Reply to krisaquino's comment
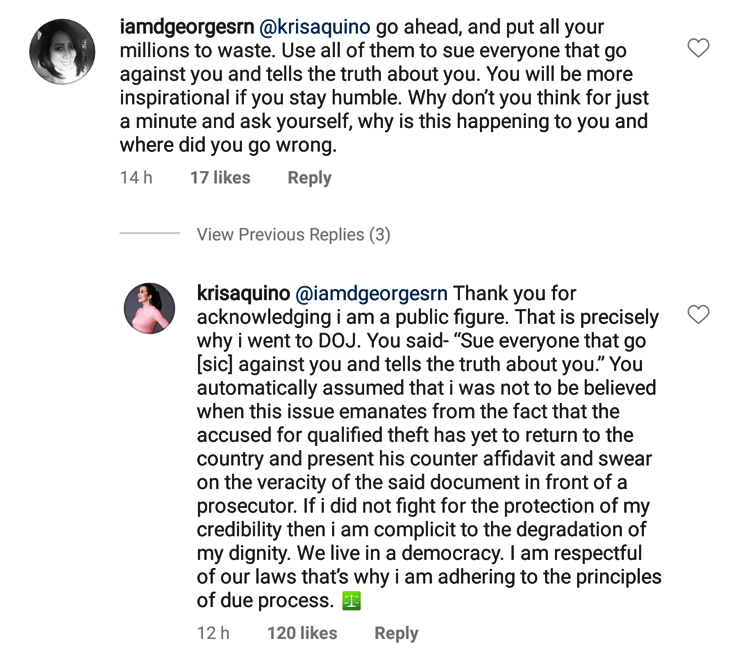 point(396,633)
